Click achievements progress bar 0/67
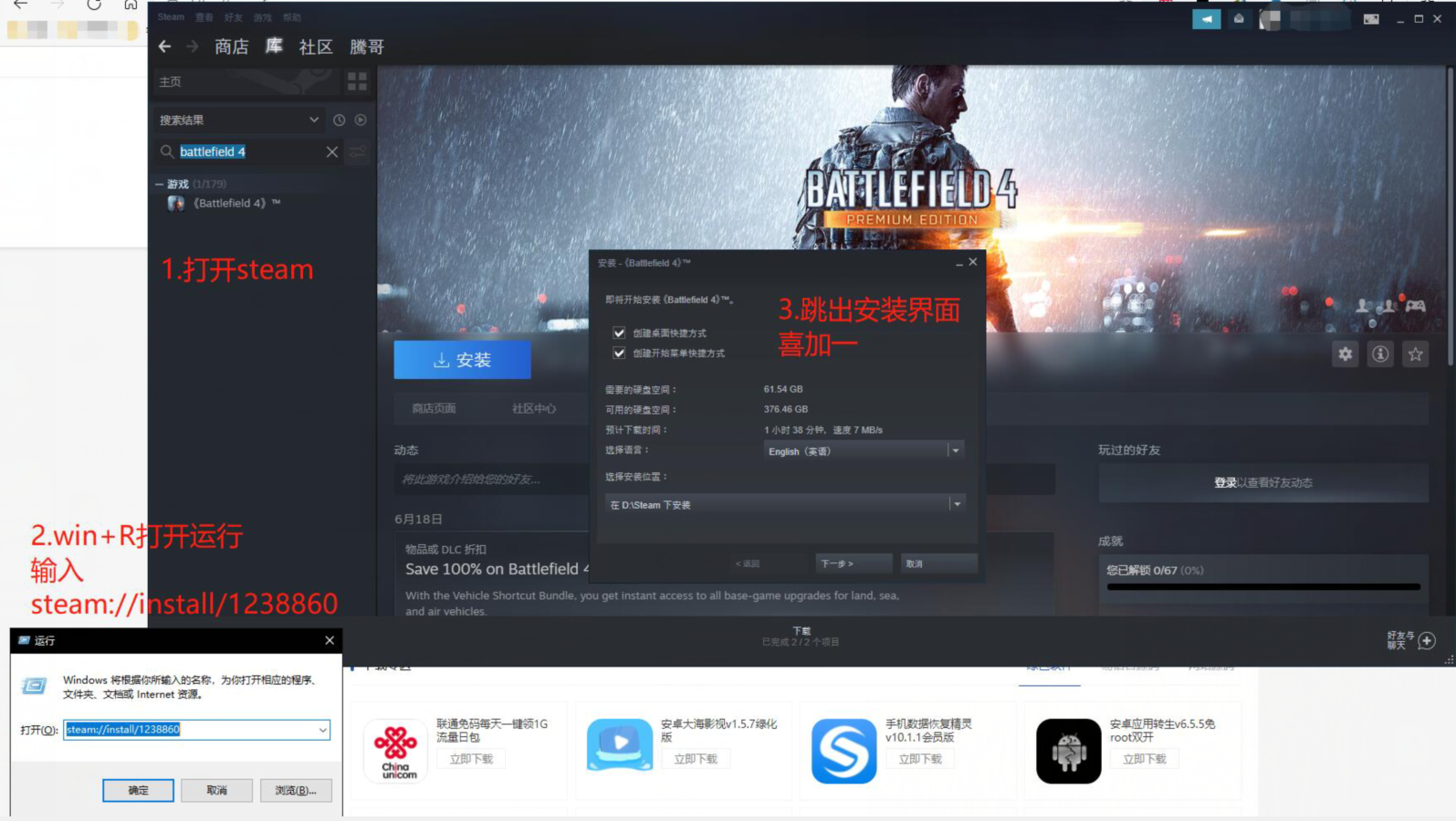Image resolution: width=1456 pixels, height=821 pixels. pyautogui.click(x=1263, y=587)
